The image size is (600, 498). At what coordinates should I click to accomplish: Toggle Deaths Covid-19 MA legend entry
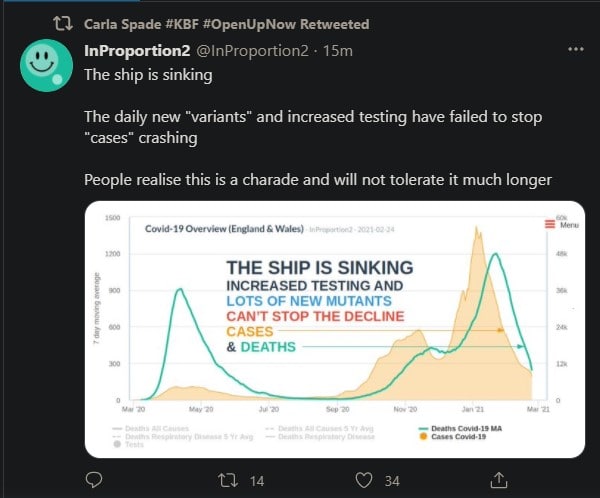click(x=461, y=428)
